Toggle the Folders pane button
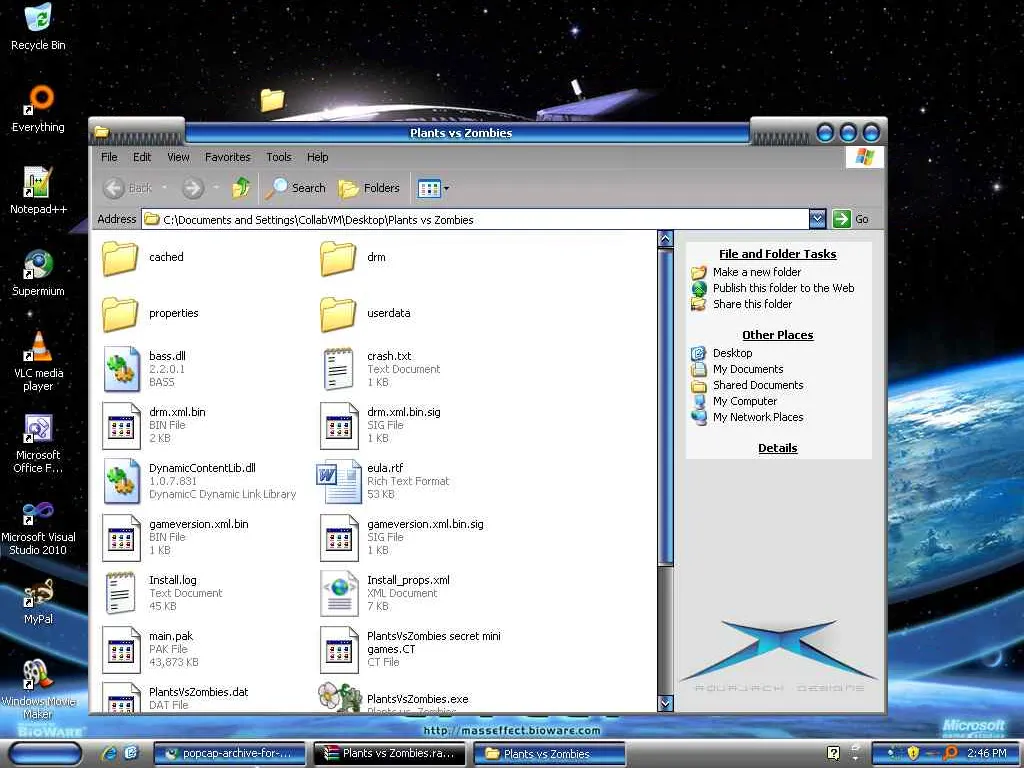 369,188
